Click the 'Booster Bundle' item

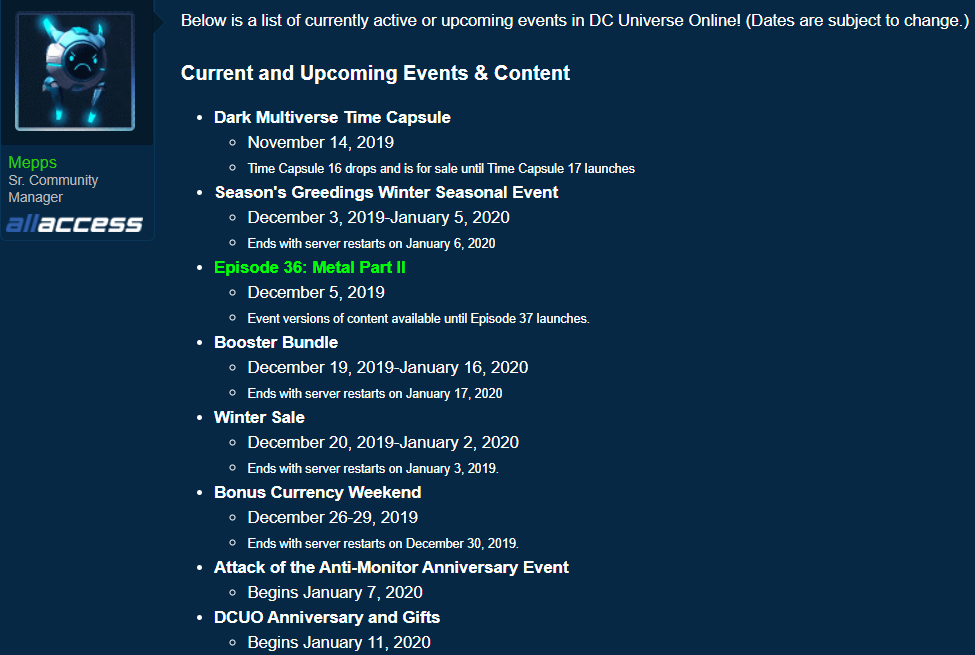[276, 342]
